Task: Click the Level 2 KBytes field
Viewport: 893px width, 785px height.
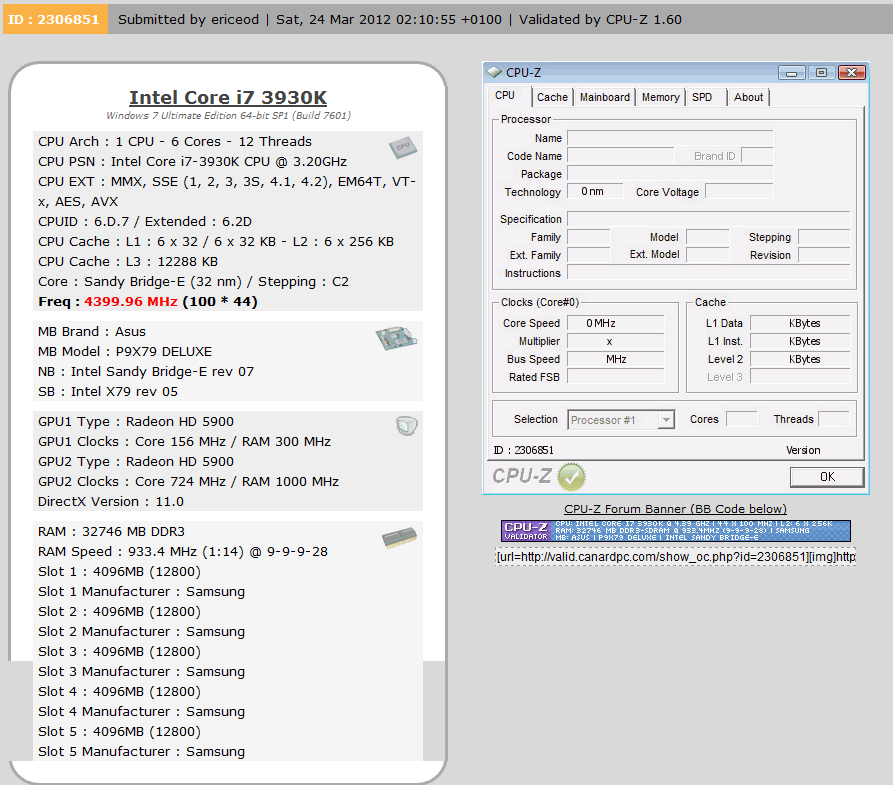Action: [800, 359]
